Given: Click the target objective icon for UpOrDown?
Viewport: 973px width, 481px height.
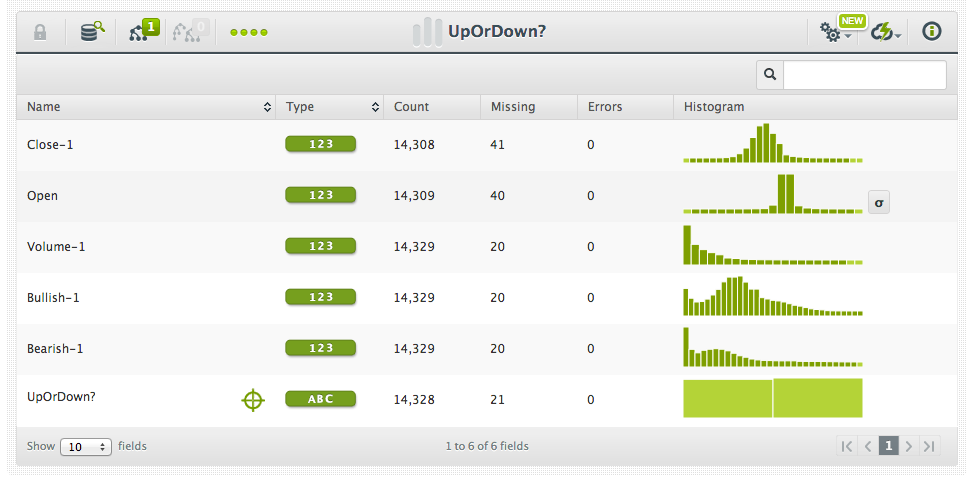Looking at the screenshot, I should (253, 400).
